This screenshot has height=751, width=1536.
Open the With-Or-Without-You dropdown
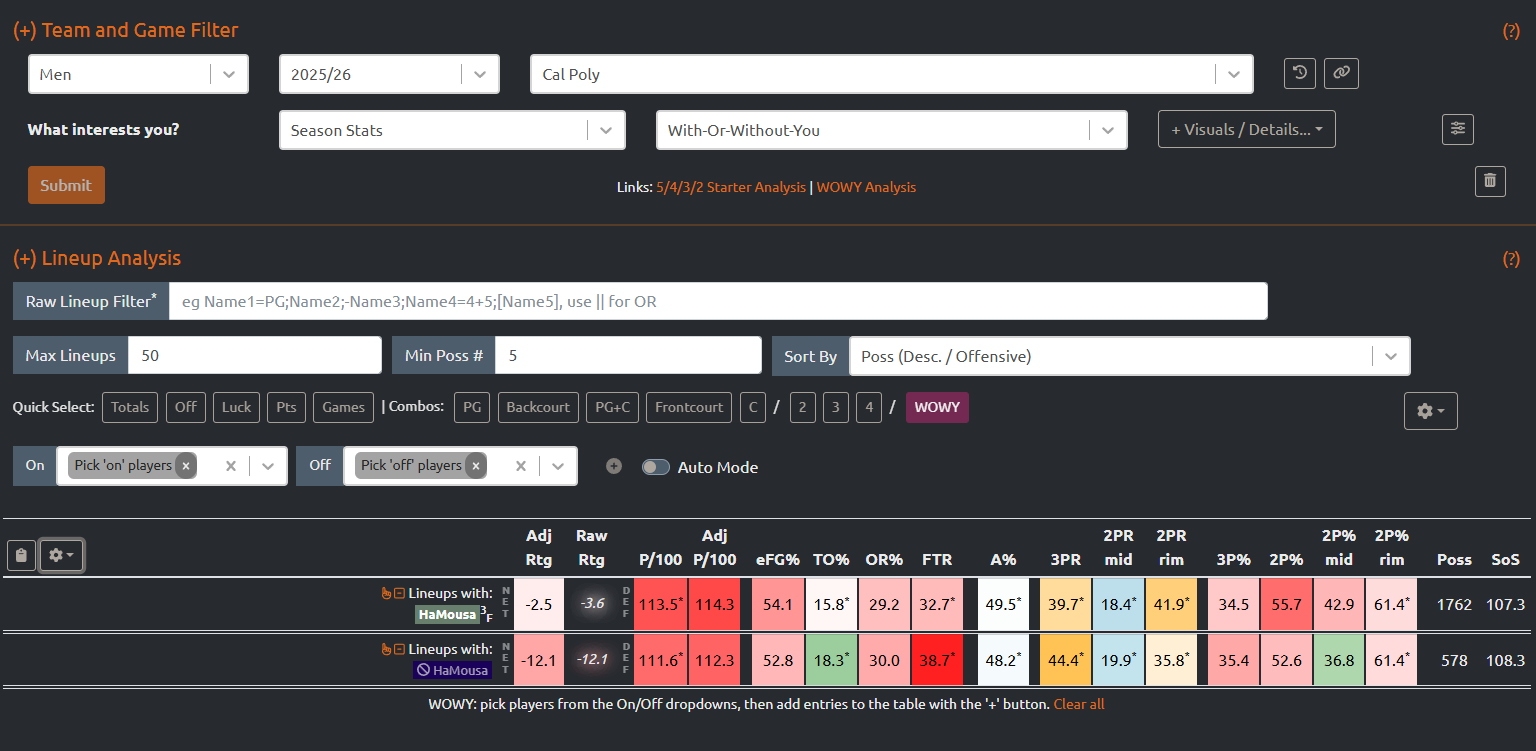(x=891, y=130)
